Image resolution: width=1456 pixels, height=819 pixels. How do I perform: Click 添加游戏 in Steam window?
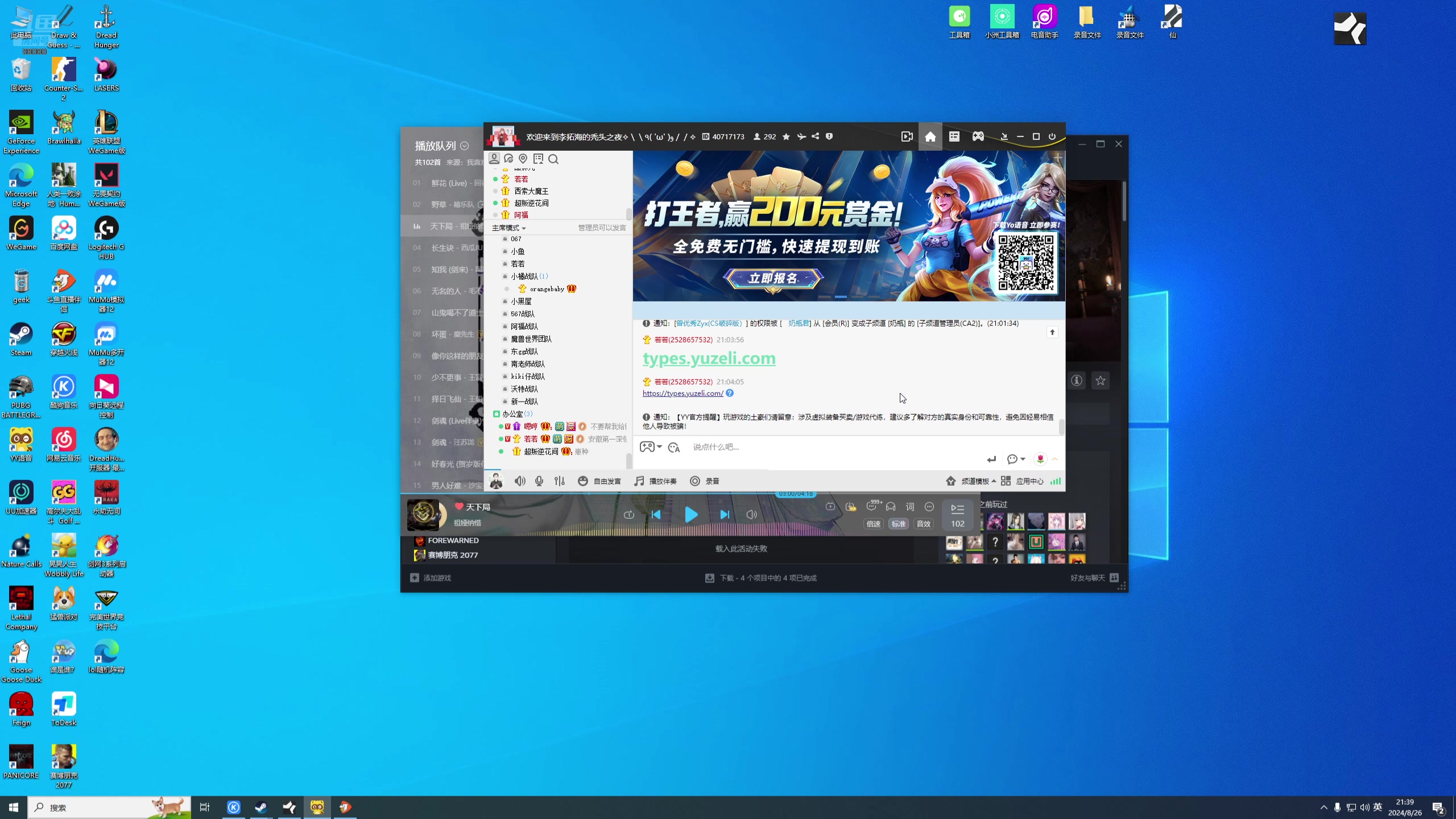pos(431,578)
